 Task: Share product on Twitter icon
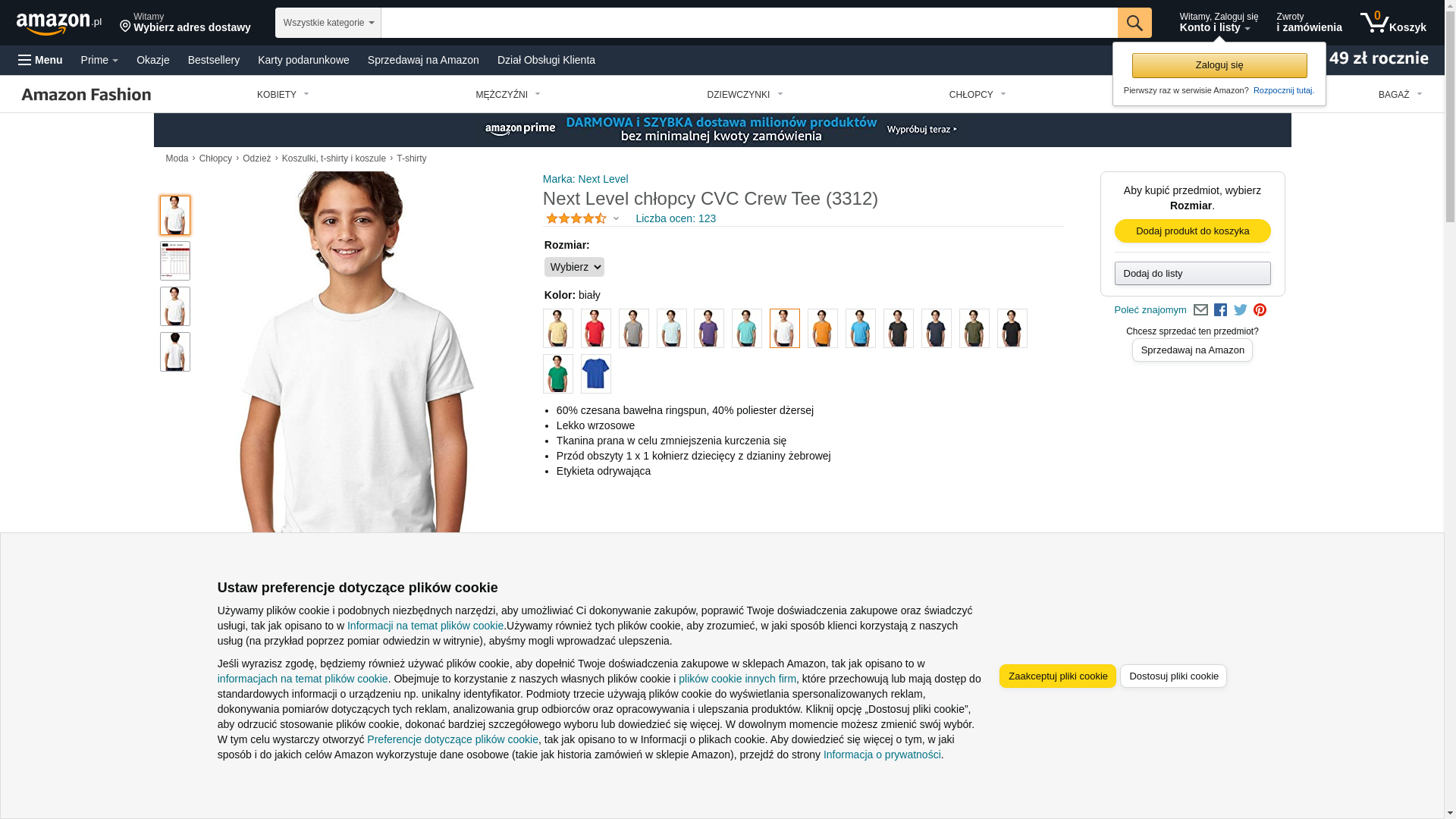point(1241,309)
